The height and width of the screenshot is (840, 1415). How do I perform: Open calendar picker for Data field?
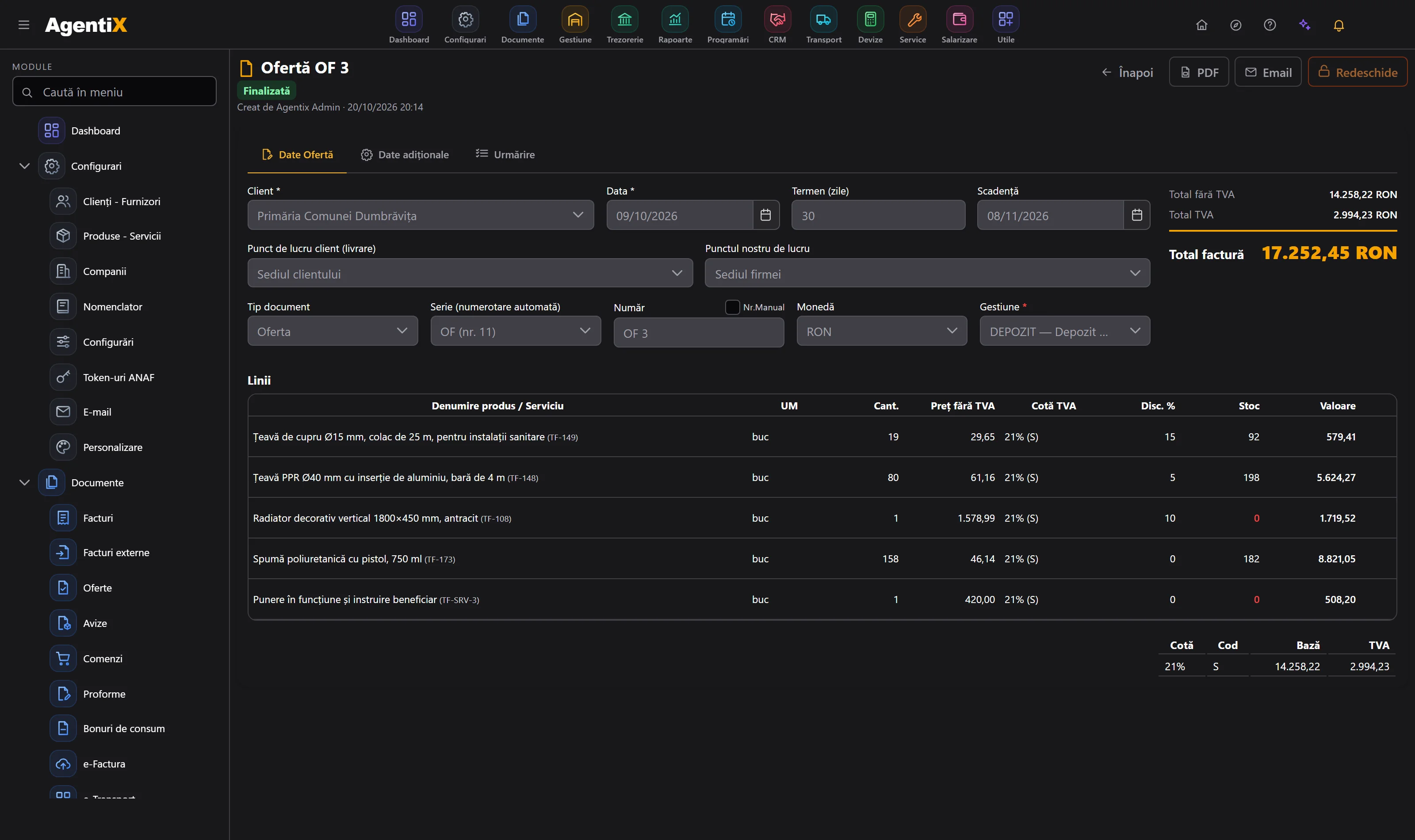(765, 215)
